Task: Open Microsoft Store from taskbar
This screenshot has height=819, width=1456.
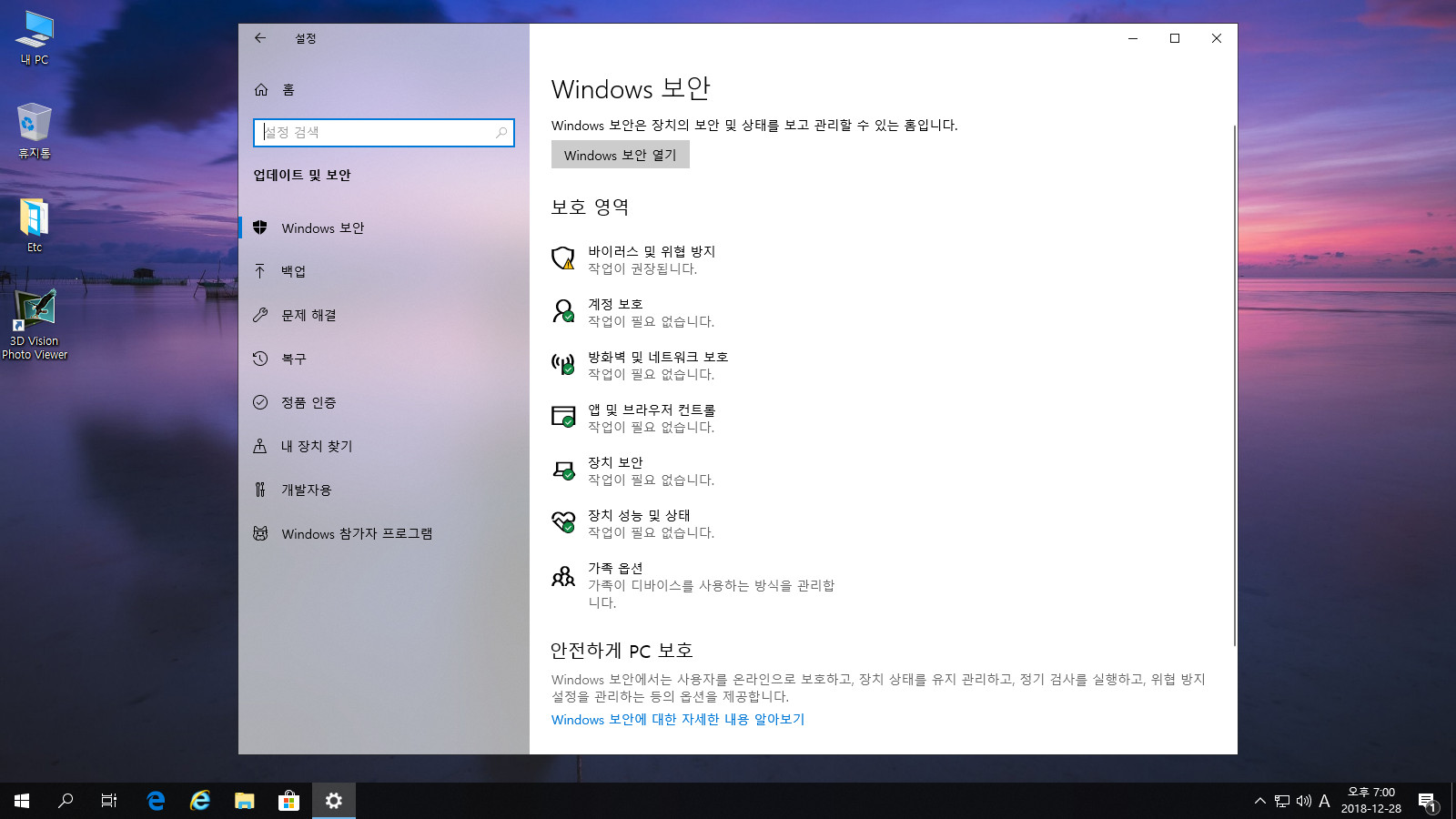Action: 288,801
